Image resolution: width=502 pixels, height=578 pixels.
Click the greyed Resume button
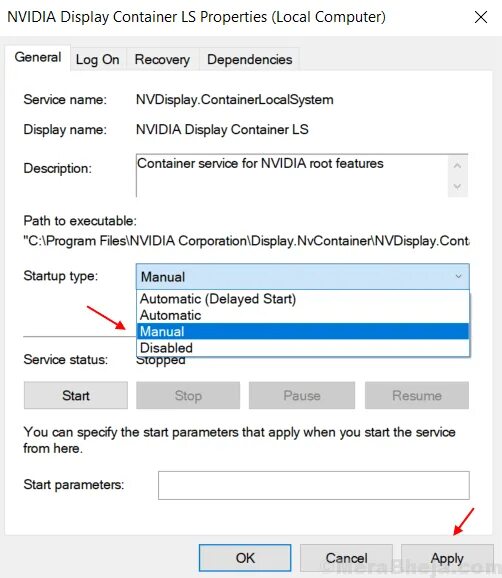click(x=417, y=396)
